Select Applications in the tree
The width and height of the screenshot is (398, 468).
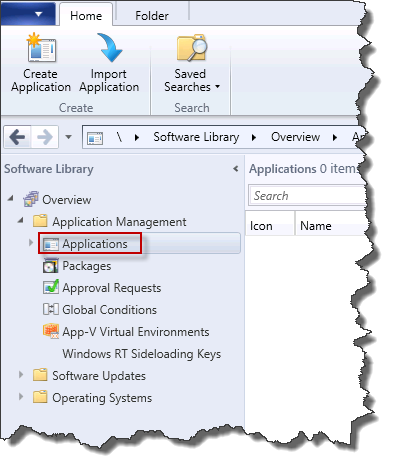click(x=95, y=244)
